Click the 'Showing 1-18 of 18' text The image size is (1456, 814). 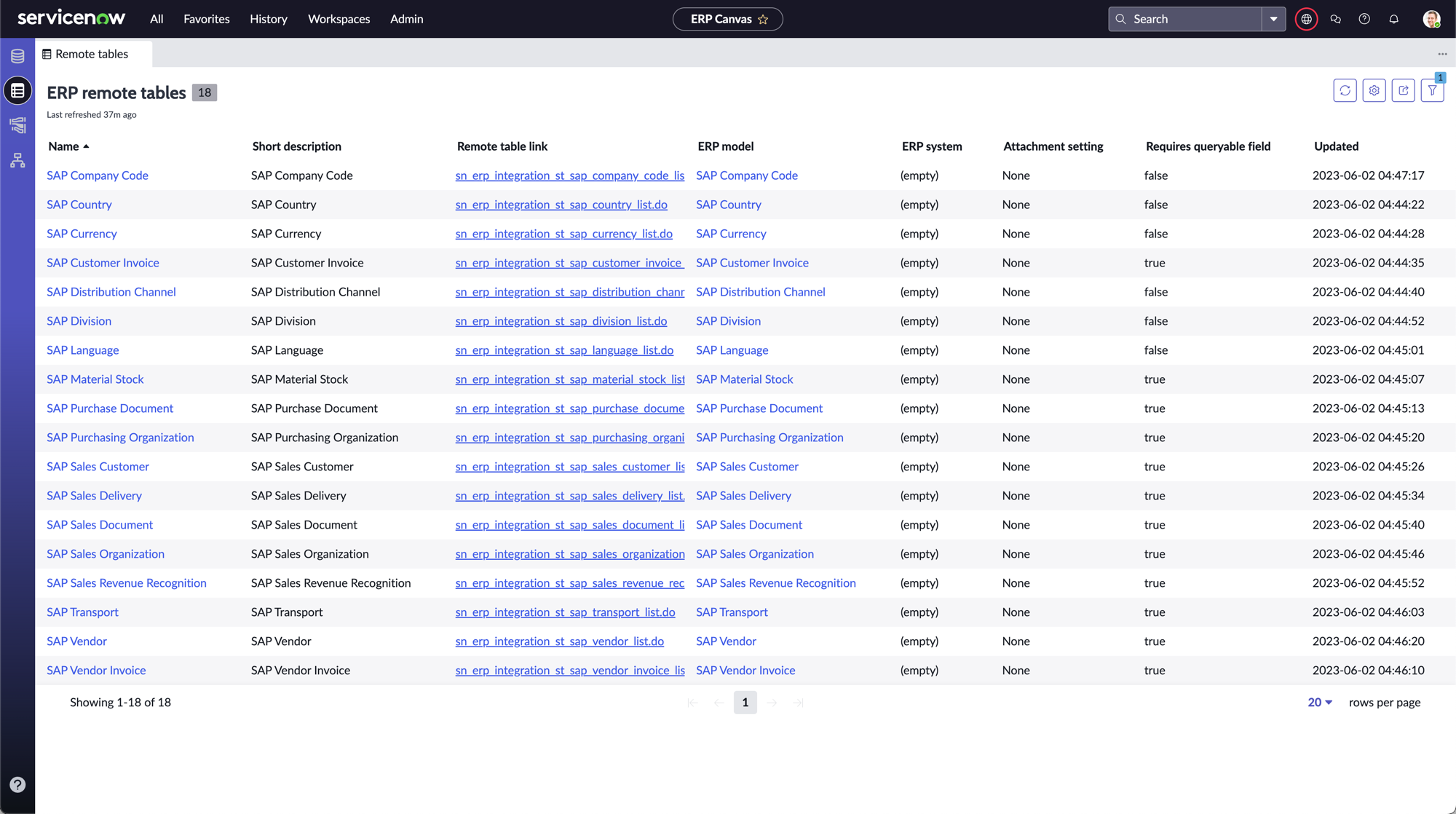point(120,703)
